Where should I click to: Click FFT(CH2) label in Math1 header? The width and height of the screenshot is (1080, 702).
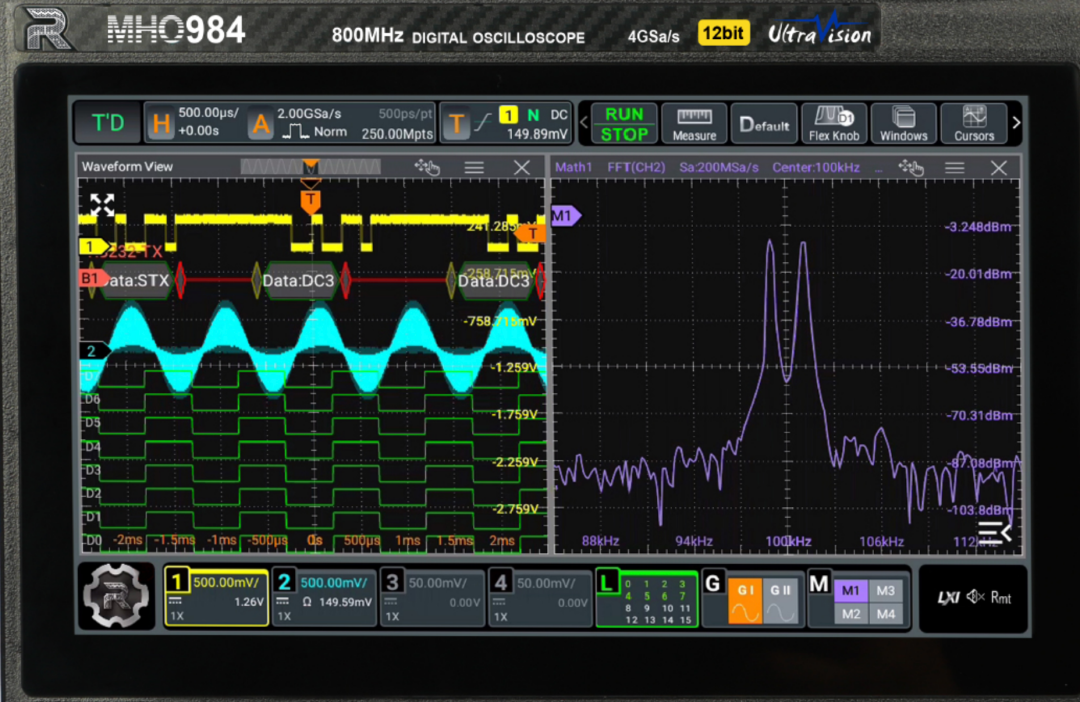tap(636, 167)
